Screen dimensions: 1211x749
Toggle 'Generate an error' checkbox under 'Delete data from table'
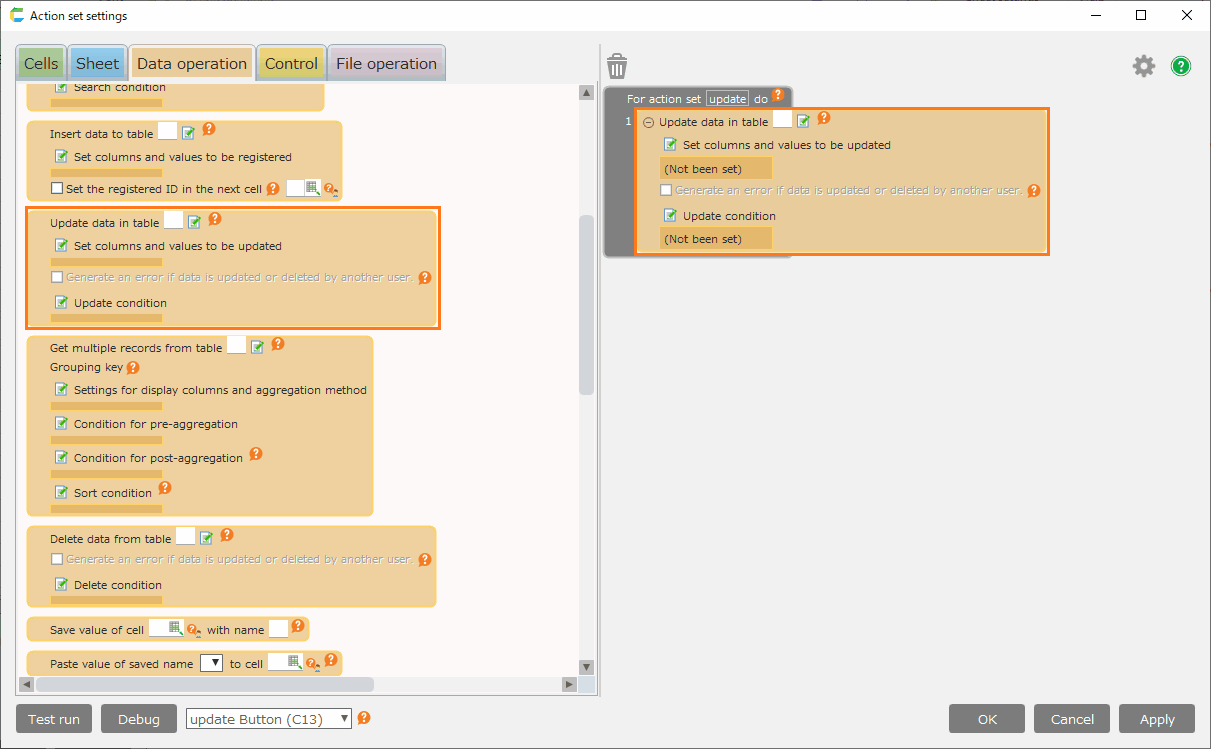click(57, 559)
